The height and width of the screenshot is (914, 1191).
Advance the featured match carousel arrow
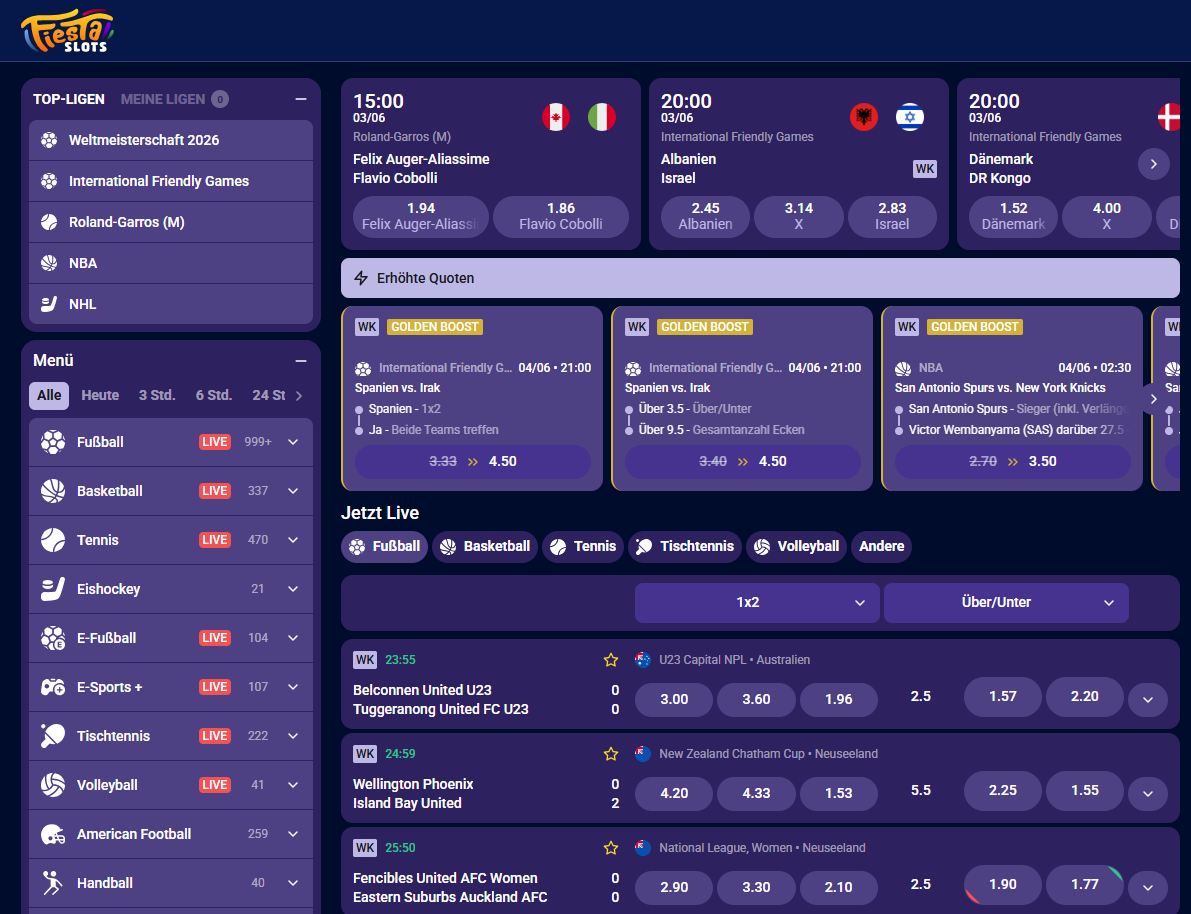1154,164
